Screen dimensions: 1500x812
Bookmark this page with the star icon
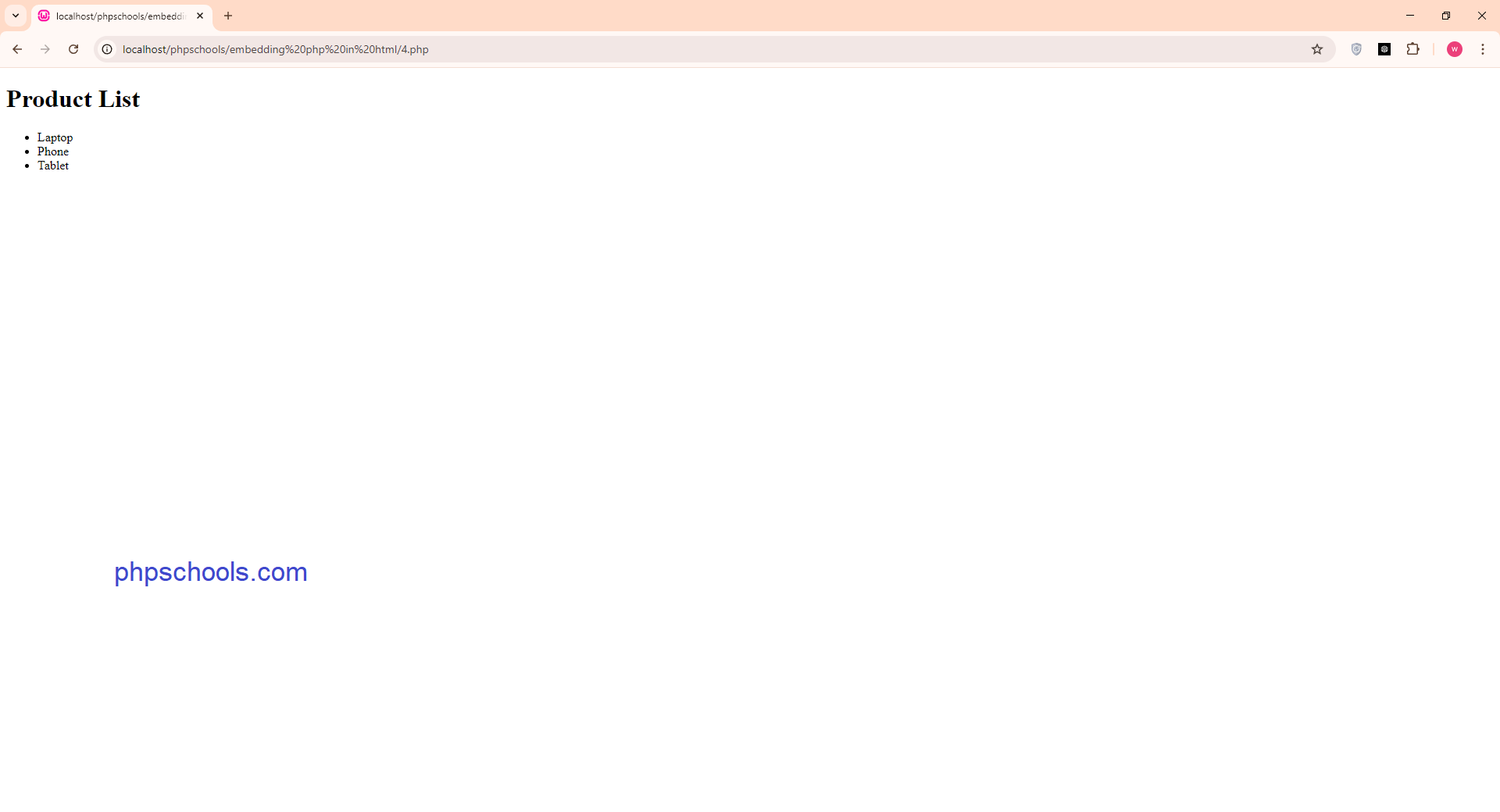click(x=1318, y=48)
